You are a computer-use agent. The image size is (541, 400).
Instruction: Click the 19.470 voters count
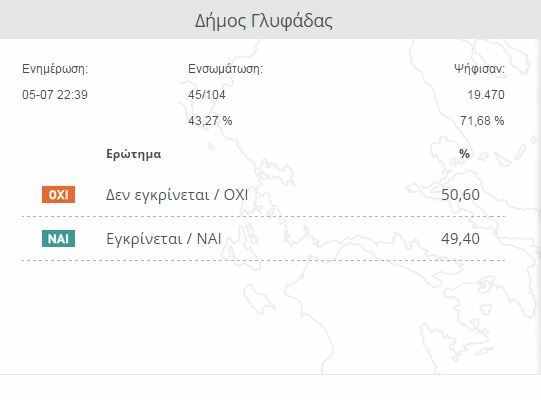click(x=486, y=95)
